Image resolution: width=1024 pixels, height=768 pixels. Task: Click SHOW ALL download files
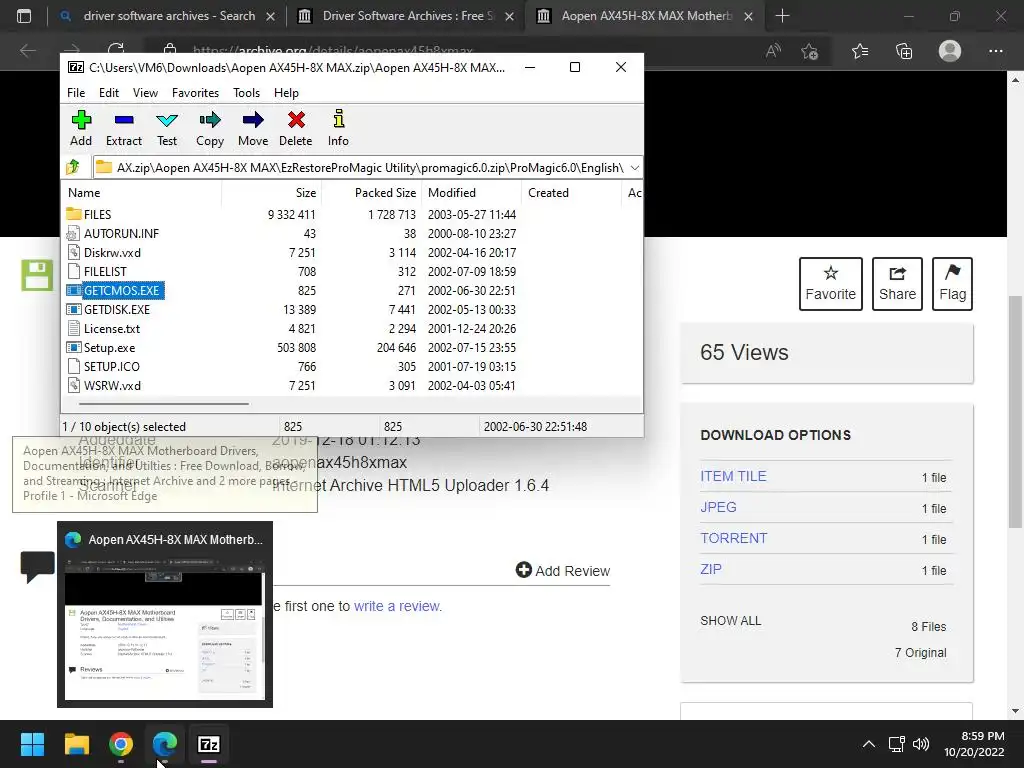731,620
